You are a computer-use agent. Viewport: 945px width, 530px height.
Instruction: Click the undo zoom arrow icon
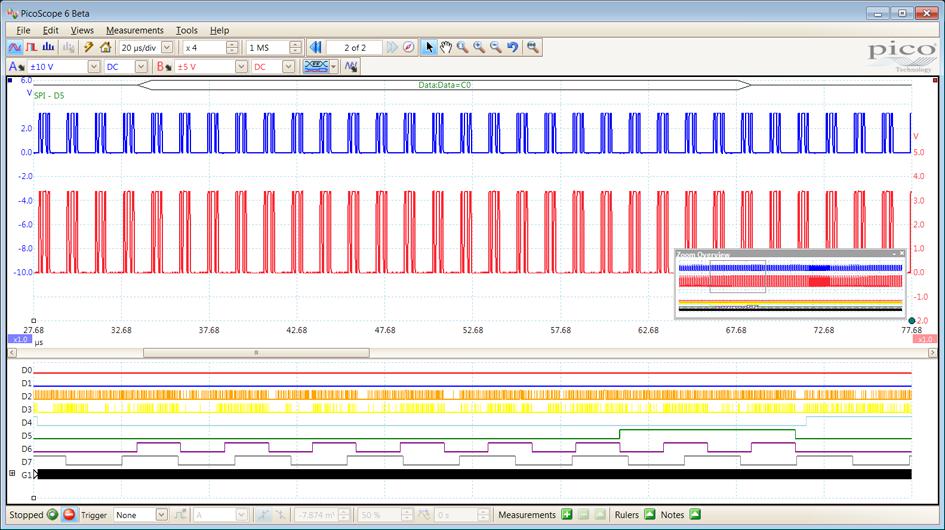click(x=513, y=47)
